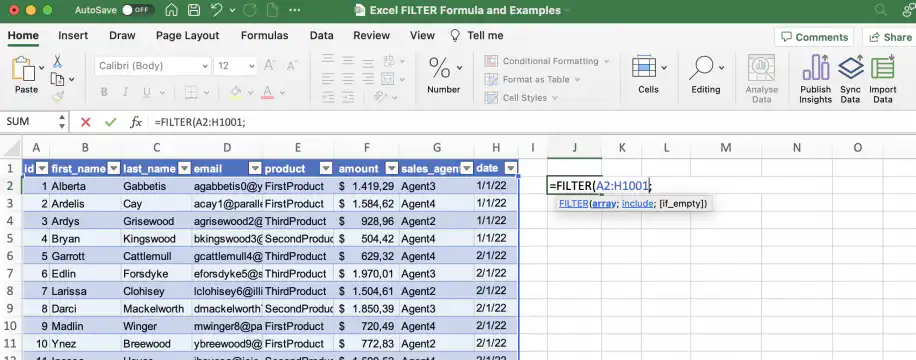Screen dimensions: 916x360
Task: Click the Merge cells icon
Action: tap(387, 79)
